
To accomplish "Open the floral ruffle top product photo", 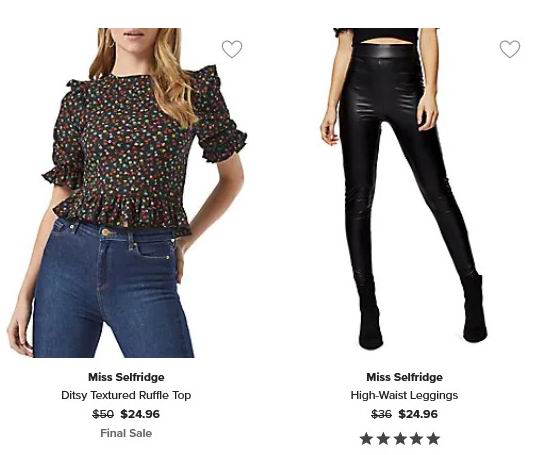I will pyautogui.click(x=127, y=193).
